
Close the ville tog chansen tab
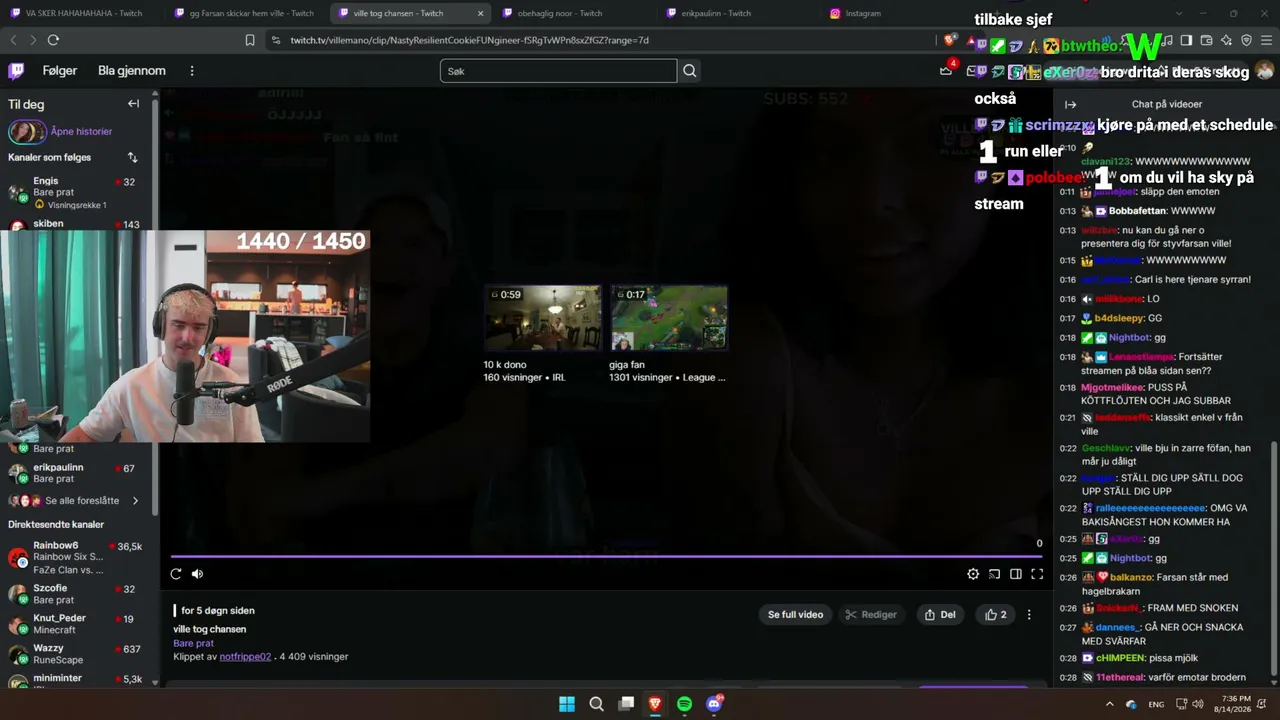(480, 13)
